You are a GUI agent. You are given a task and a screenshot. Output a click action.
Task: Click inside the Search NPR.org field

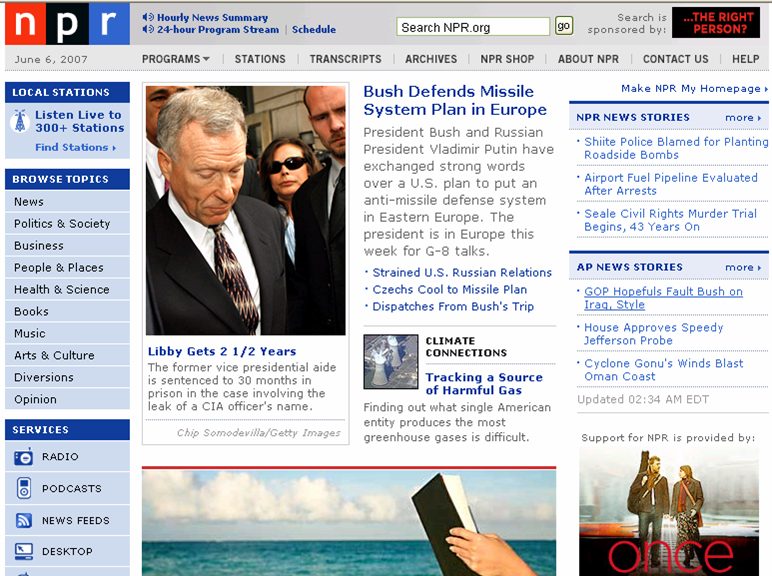473,27
